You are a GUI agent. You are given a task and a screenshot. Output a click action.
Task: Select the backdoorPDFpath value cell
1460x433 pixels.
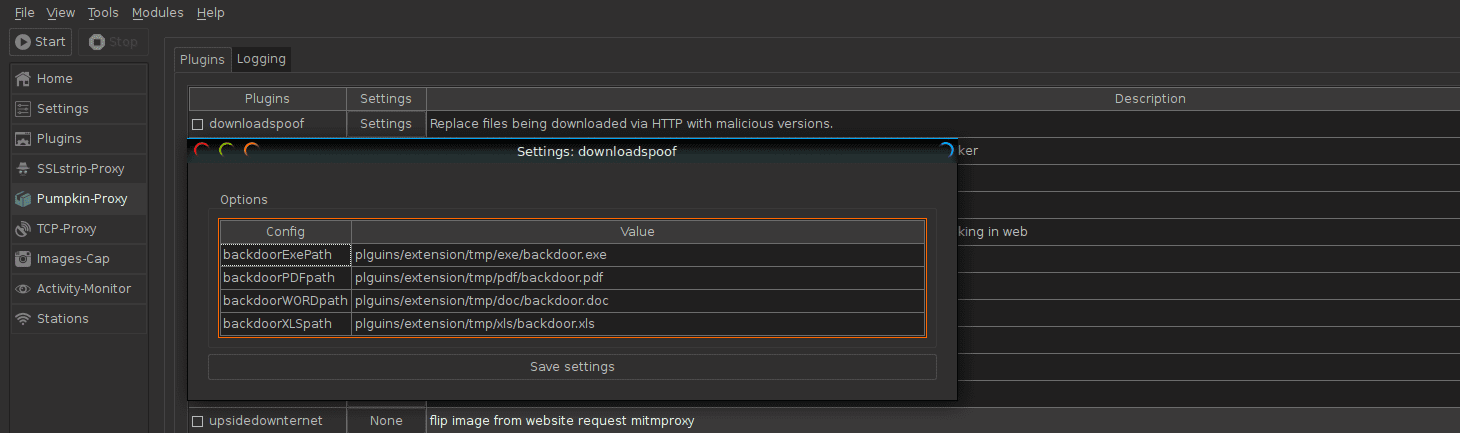(x=638, y=278)
